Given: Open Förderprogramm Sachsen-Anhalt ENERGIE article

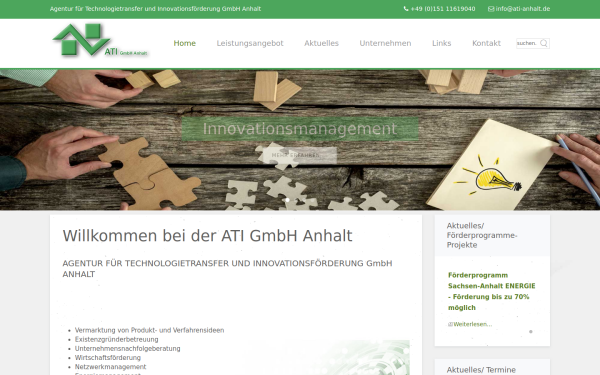Looking at the screenshot, I should click(x=491, y=292).
